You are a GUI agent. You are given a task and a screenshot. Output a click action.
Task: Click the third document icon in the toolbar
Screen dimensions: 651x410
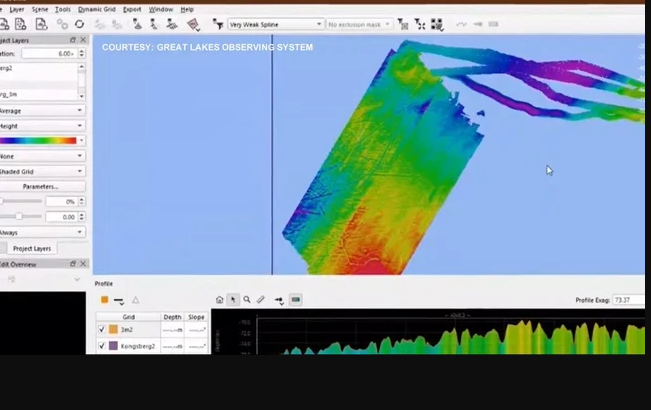pos(41,24)
